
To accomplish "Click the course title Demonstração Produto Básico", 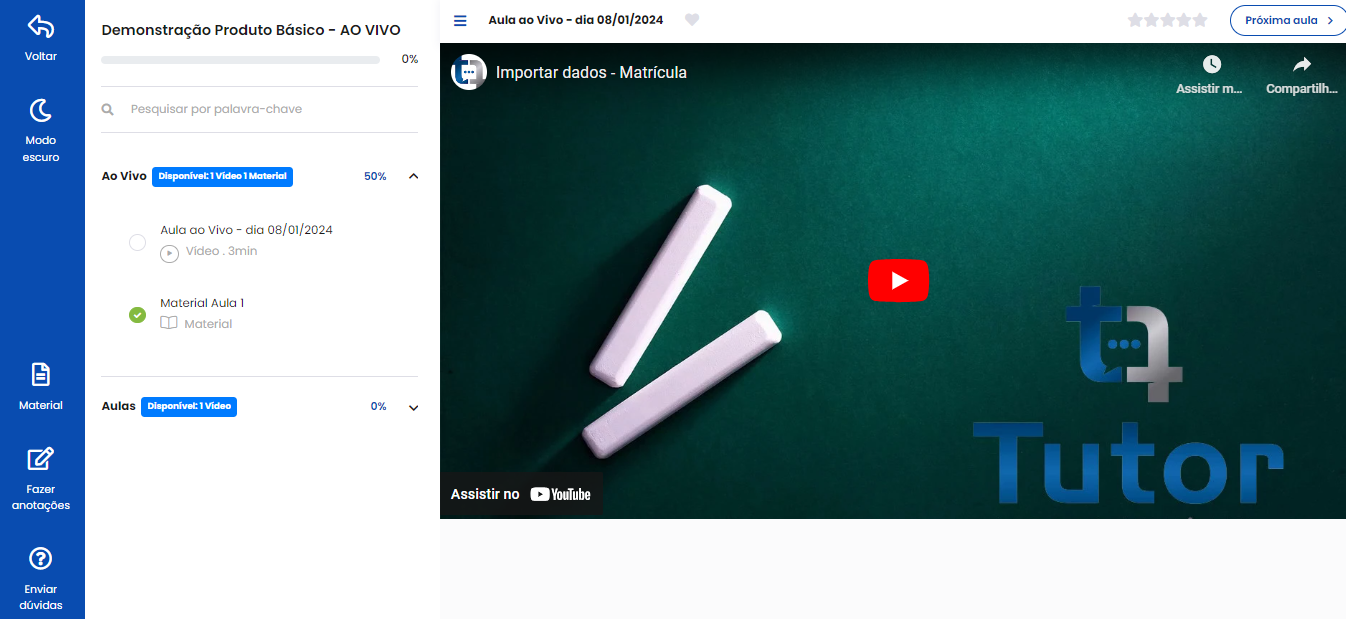I will pos(251,30).
